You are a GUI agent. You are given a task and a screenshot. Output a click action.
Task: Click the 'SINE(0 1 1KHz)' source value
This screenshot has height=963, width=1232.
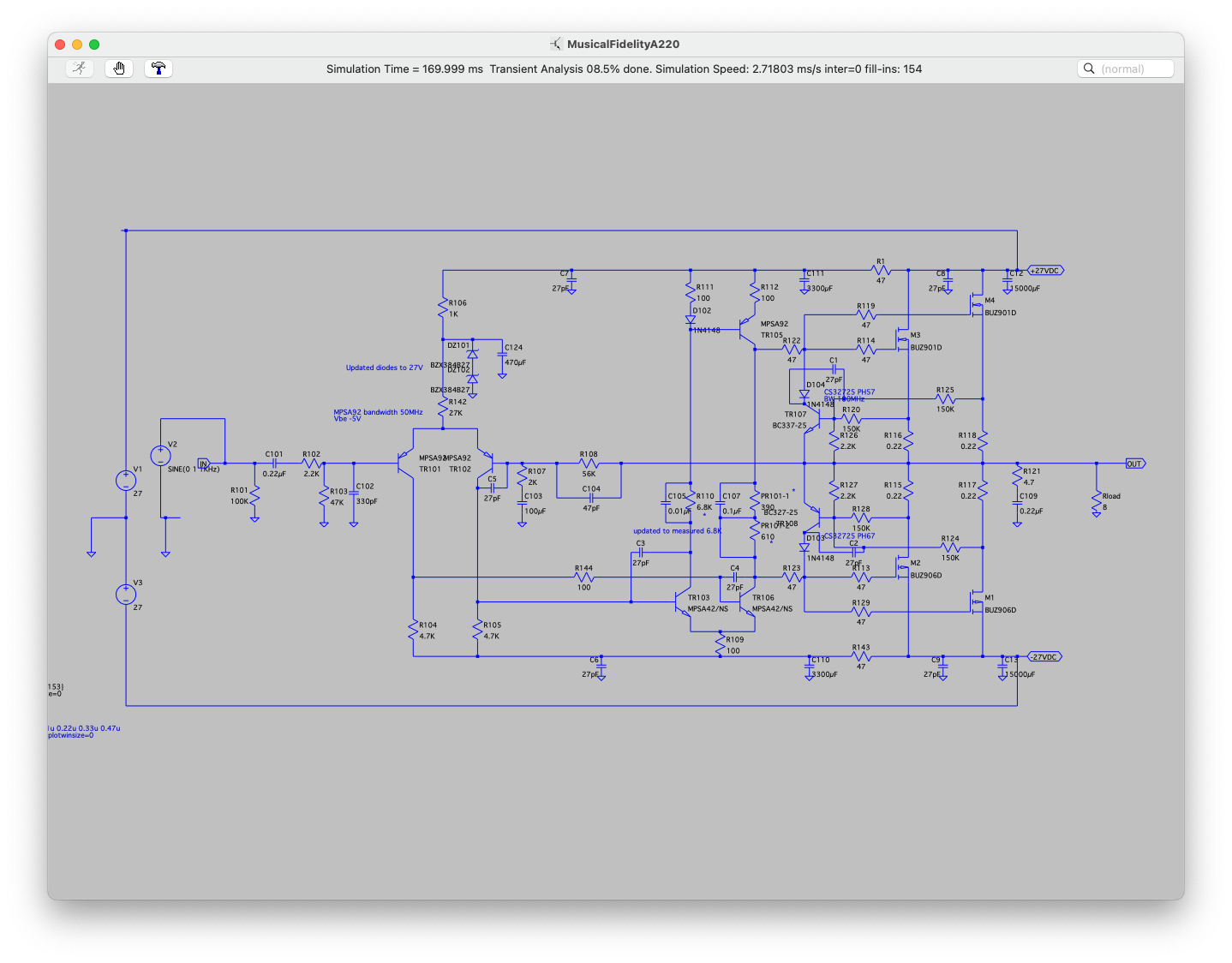coord(194,470)
